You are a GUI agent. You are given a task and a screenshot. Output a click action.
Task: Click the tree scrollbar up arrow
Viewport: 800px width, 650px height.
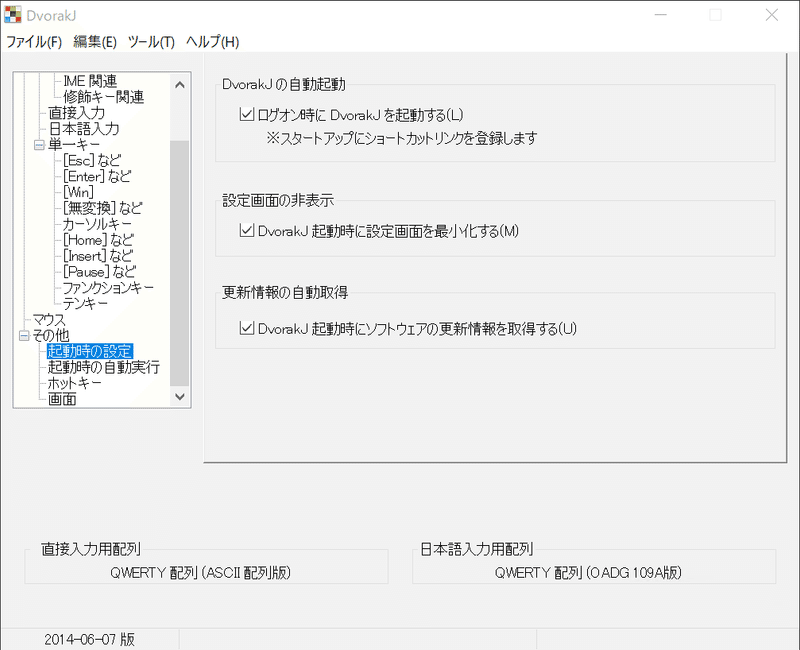pyautogui.click(x=180, y=85)
